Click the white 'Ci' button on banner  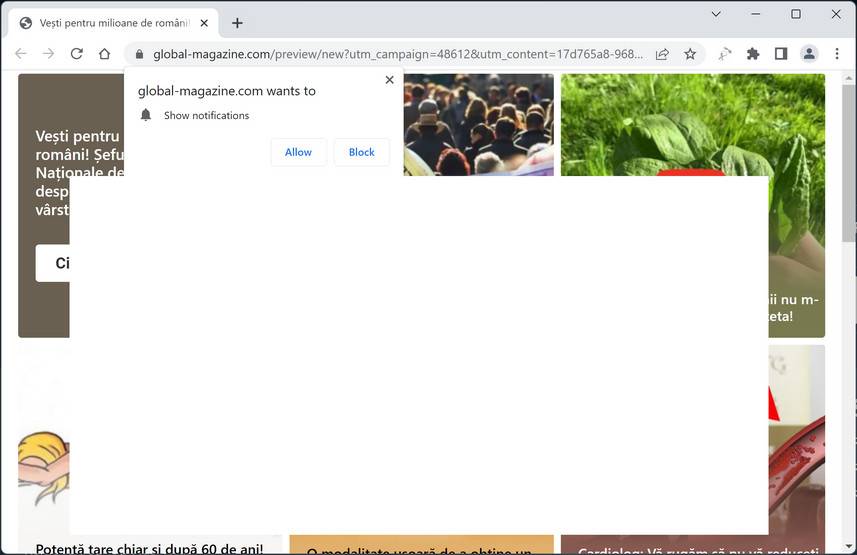[x=52, y=263]
